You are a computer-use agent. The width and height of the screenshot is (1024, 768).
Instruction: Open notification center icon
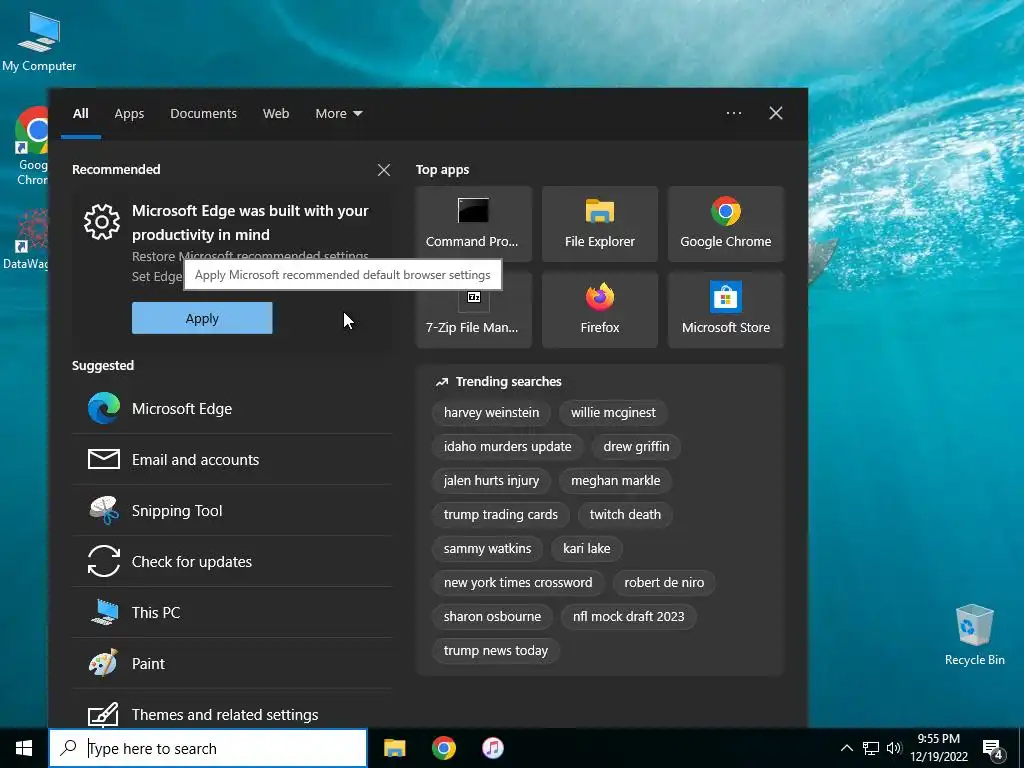tap(993, 749)
